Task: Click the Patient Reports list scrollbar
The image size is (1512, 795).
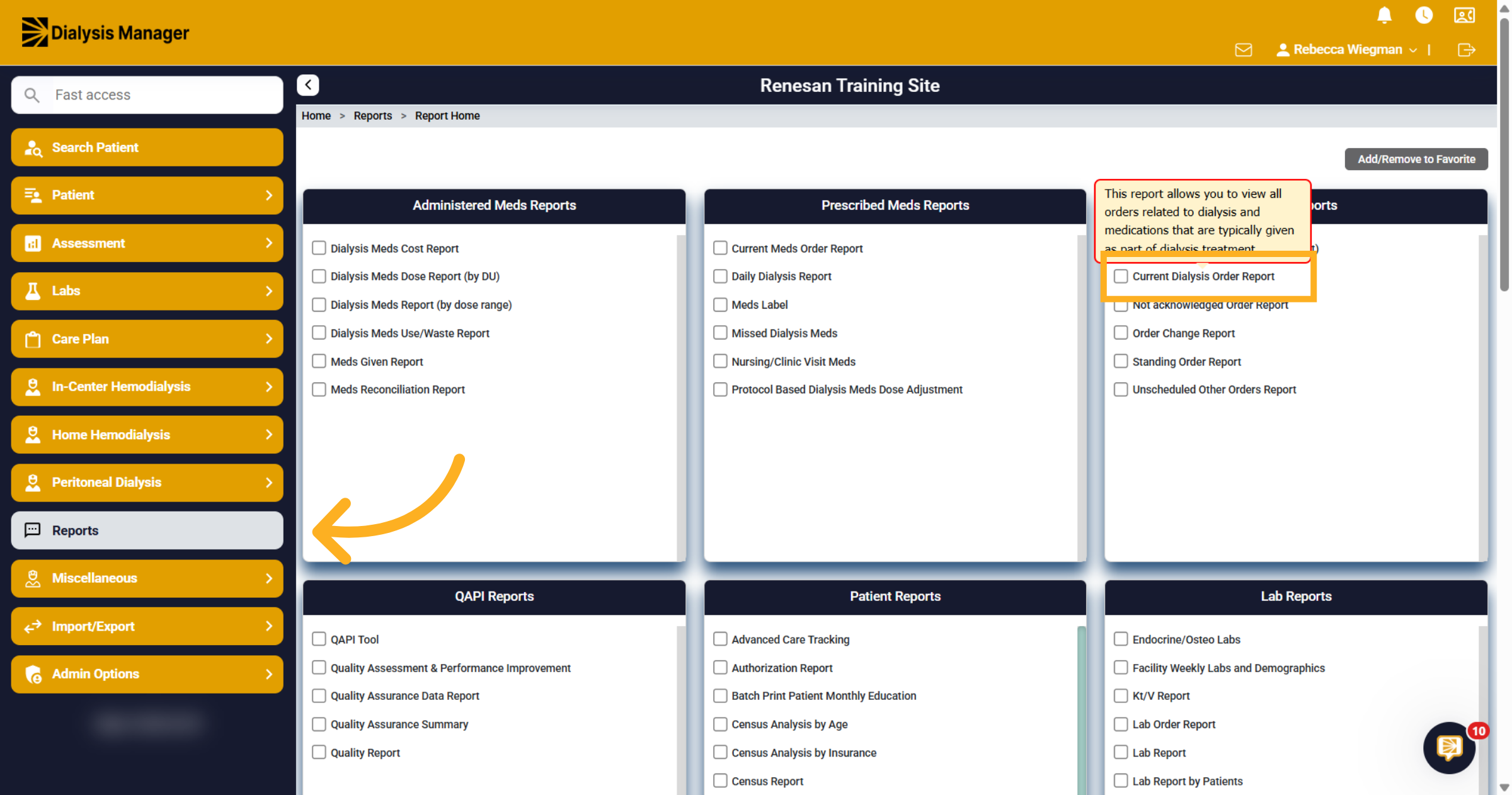Action: pyautogui.click(x=1082, y=711)
